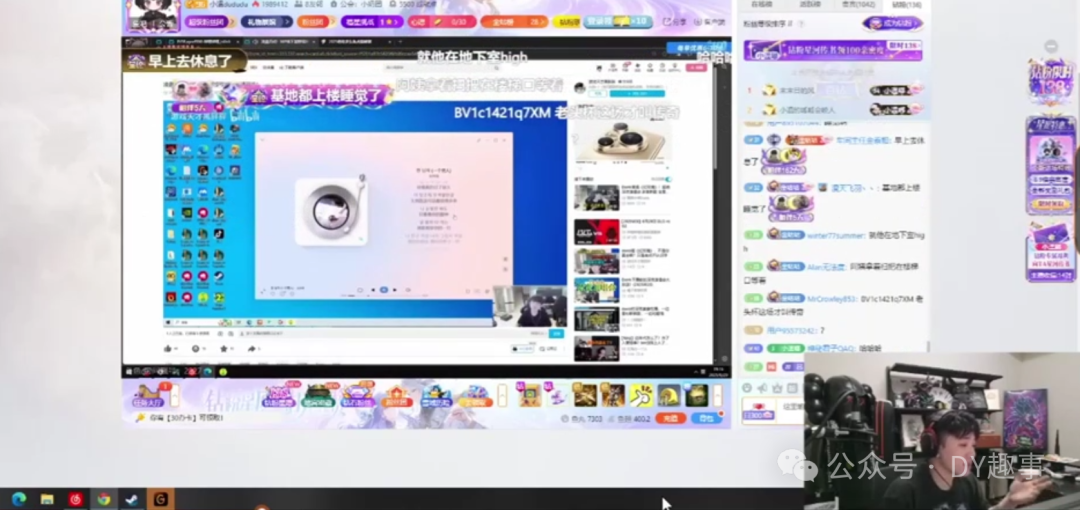
Task: Select the purple diamond gift icon
Action: pyautogui.click(x=357, y=396)
